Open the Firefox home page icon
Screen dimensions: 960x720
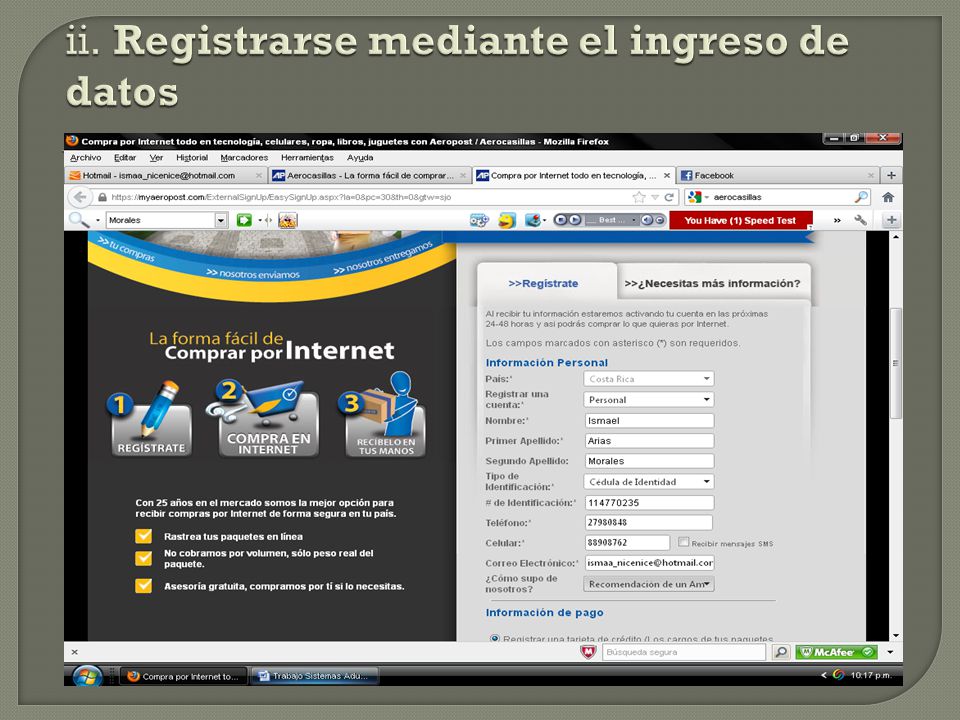point(888,197)
